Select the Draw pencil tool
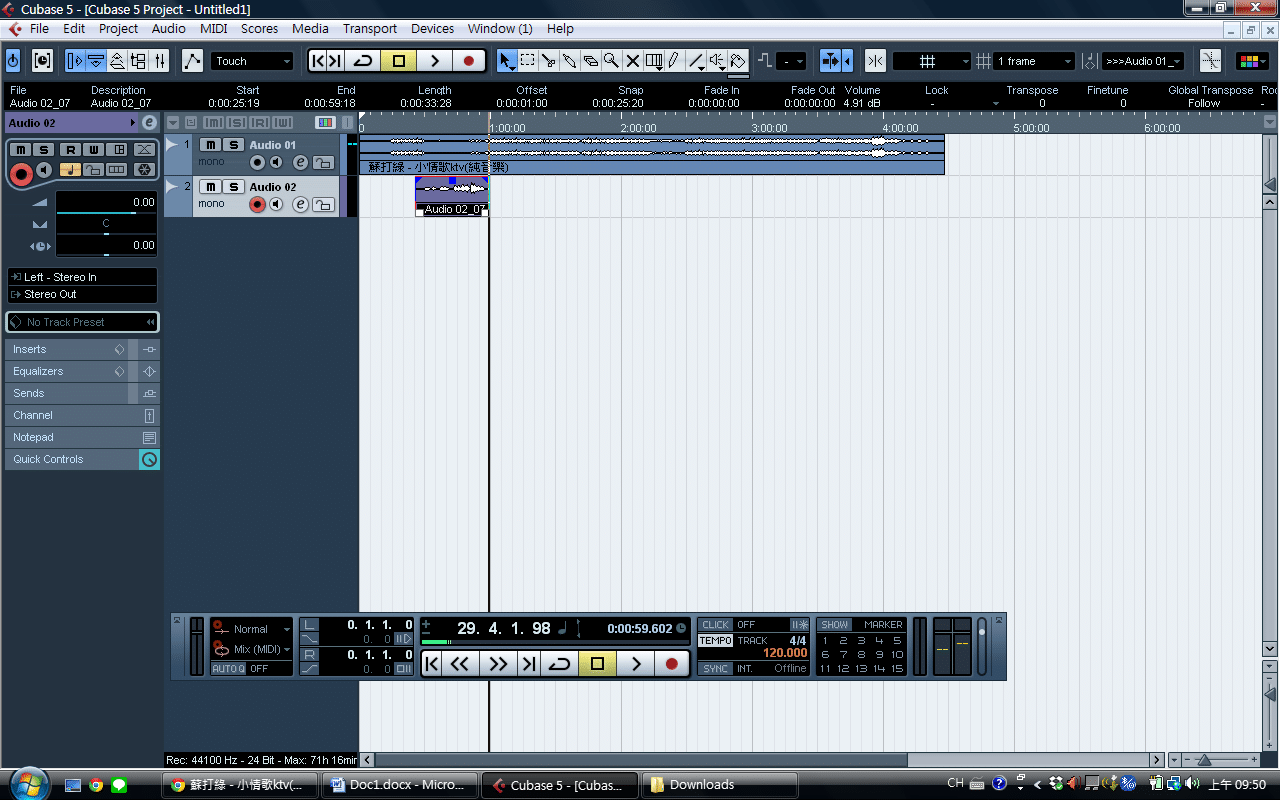 tap(674, 61)
